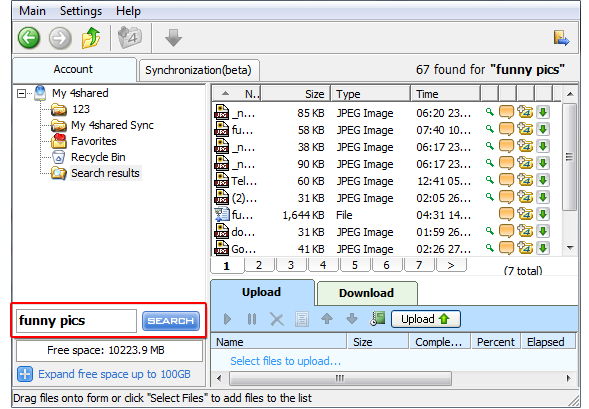The image size is (589, 409).
Task: Open comments for the 85 KB file
Action: pos(506,112)
